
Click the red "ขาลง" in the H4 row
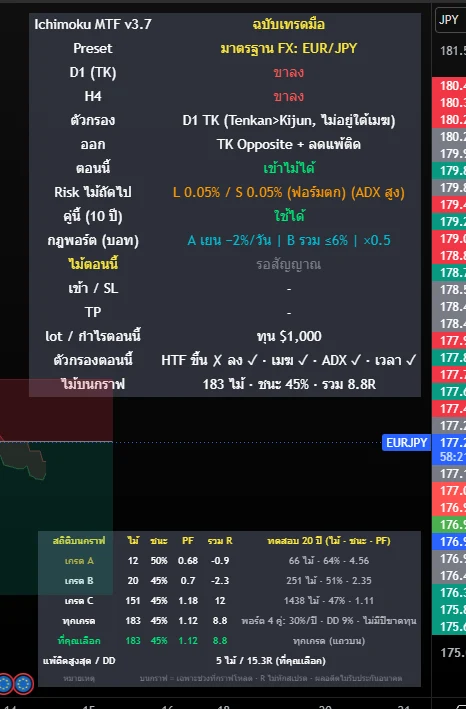288,96
